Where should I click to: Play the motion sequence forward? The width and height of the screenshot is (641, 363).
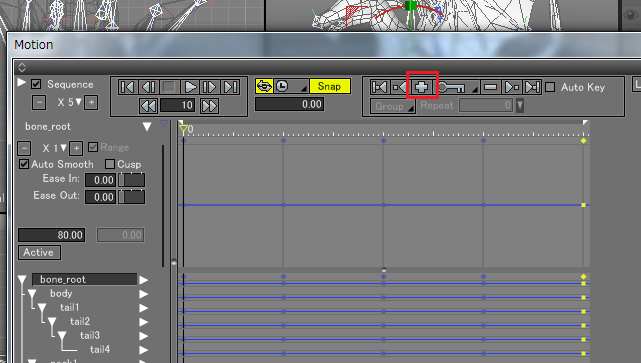click(x=190, y=87)
